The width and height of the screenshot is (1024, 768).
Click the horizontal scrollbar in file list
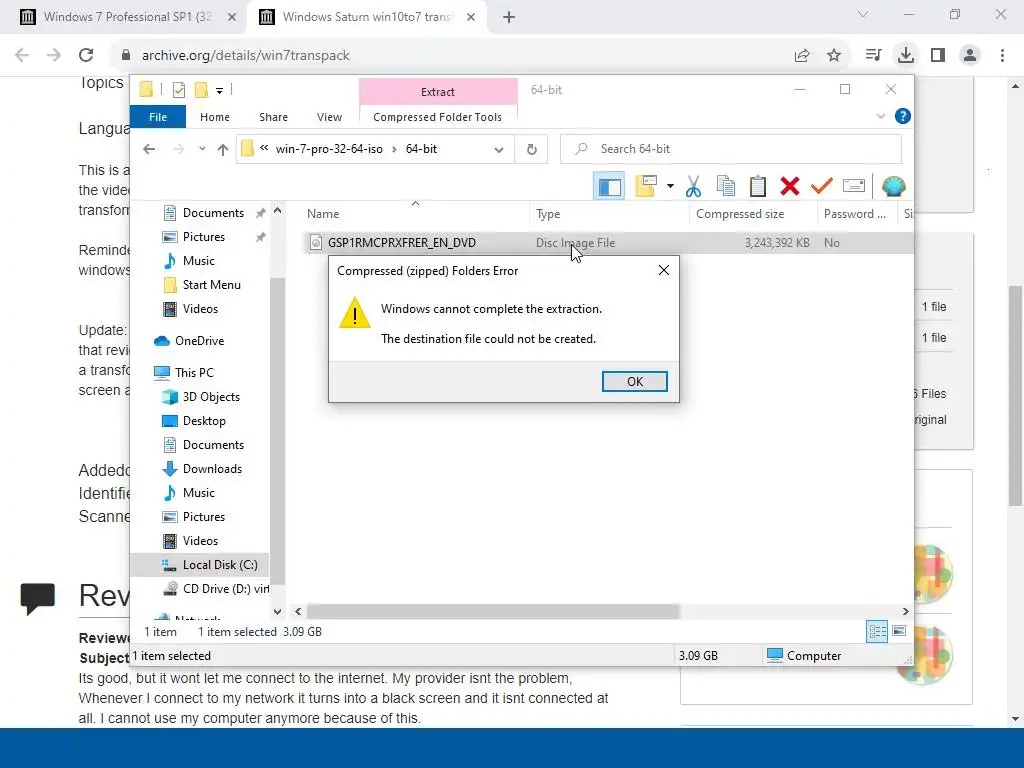(493, 611)
